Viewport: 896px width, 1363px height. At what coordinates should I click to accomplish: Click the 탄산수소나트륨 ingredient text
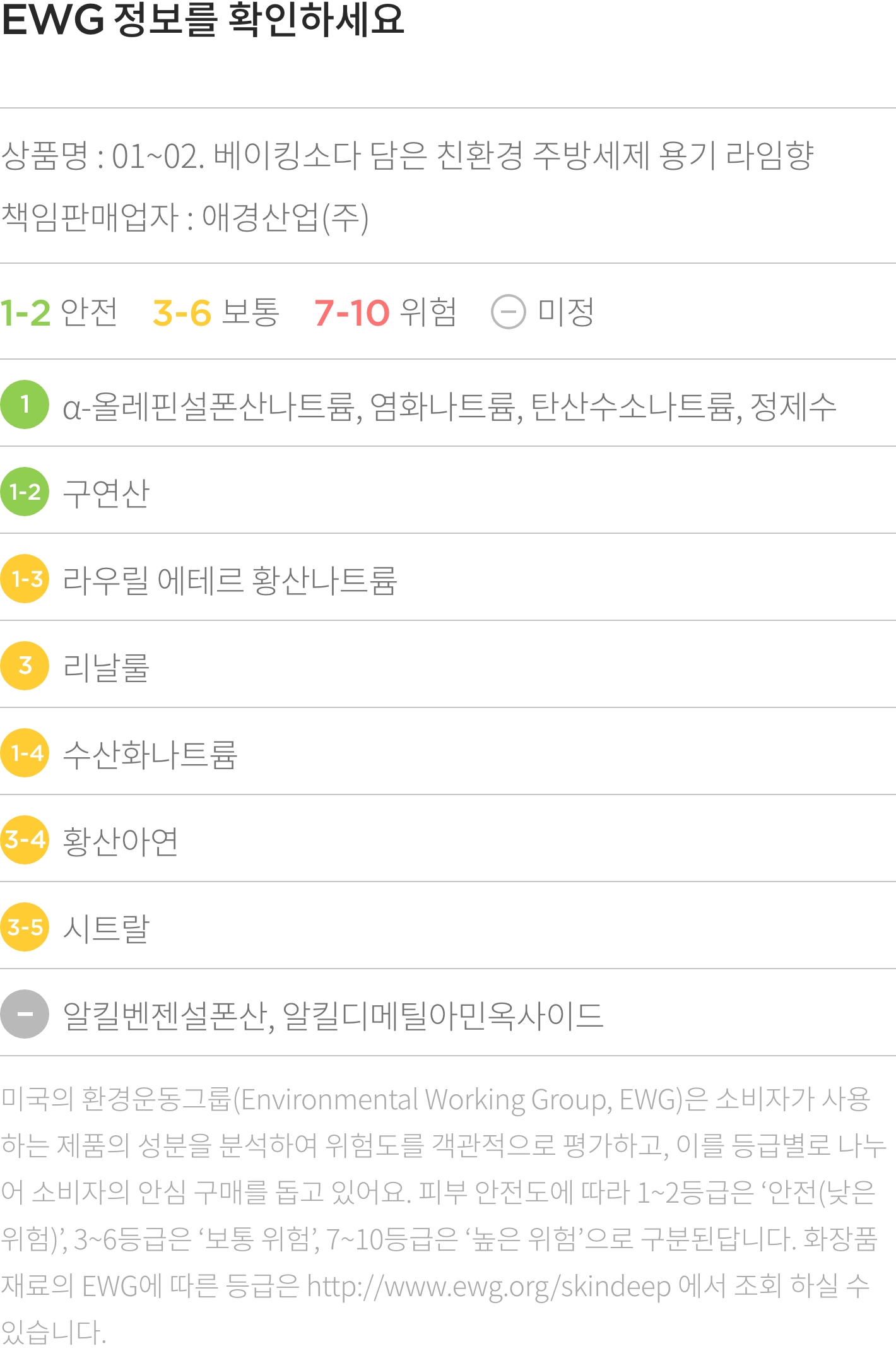[x=632, y=406]
